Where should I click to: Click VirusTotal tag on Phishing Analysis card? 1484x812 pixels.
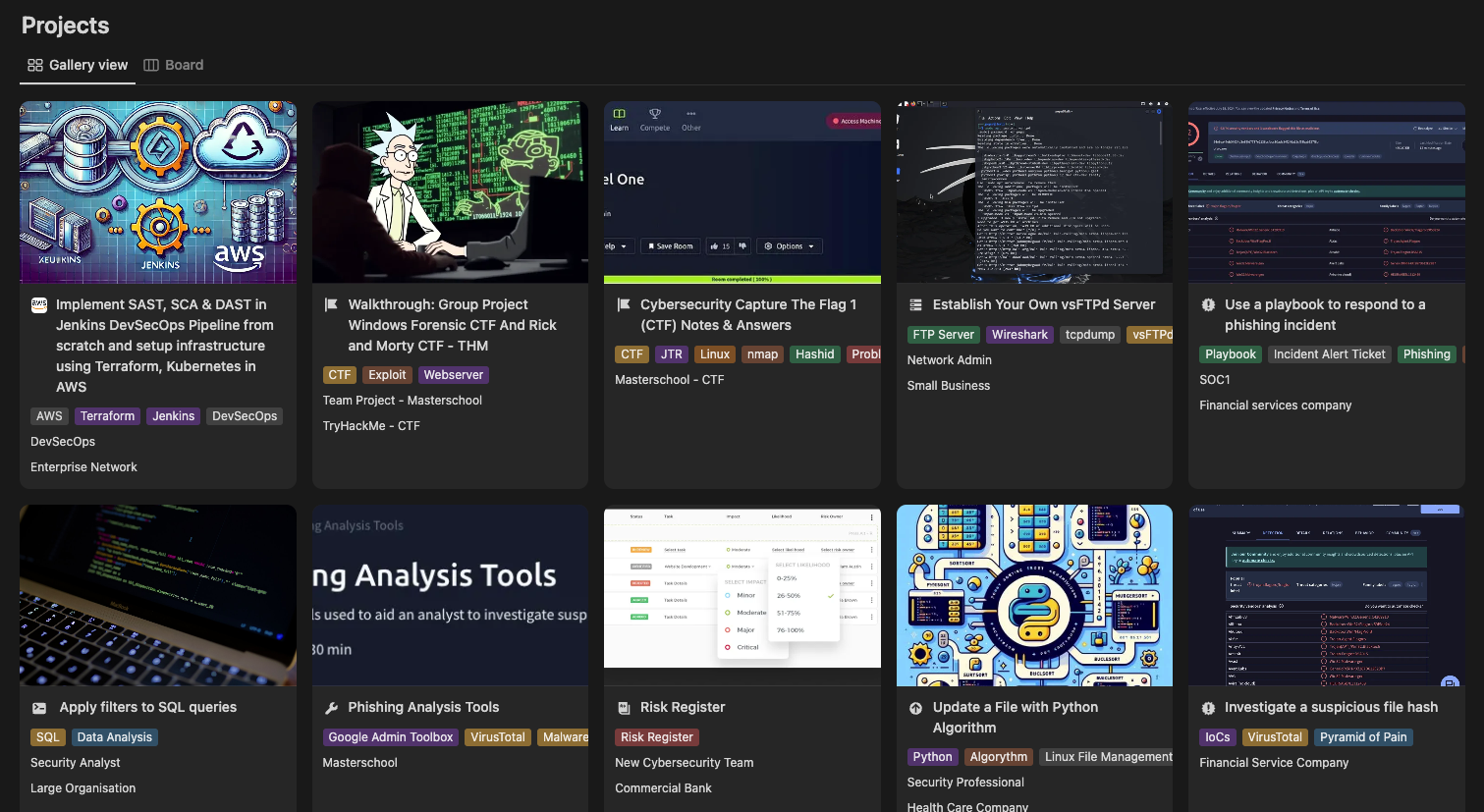point(498,737)
